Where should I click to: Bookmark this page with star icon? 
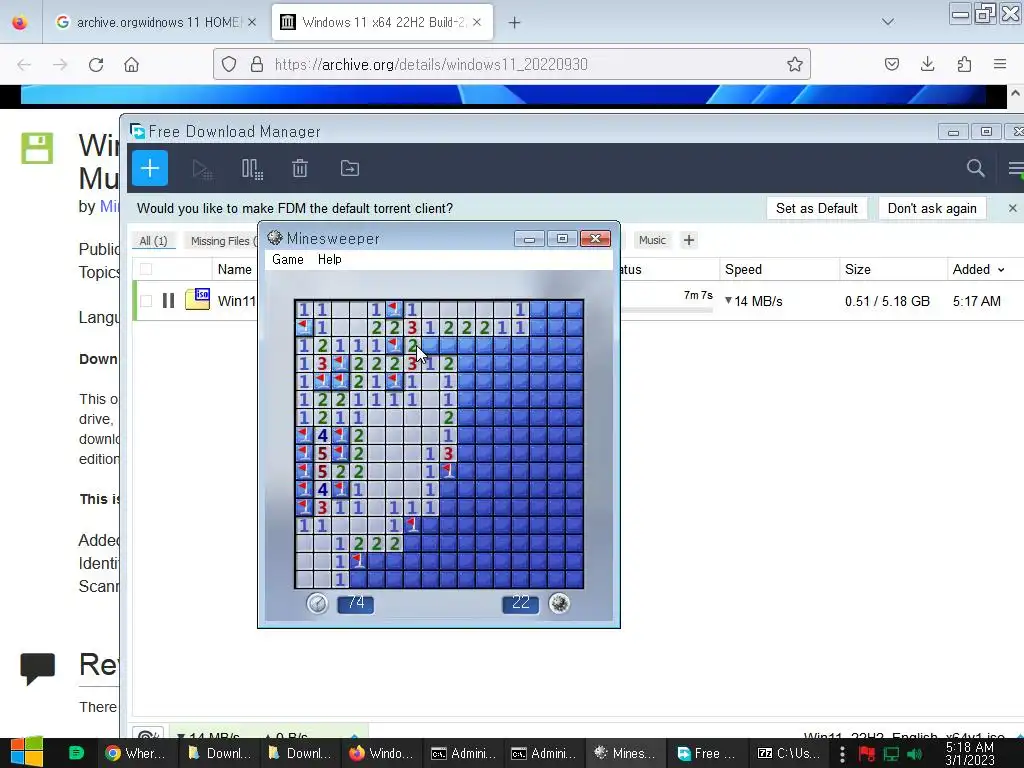tap(794, 64)
